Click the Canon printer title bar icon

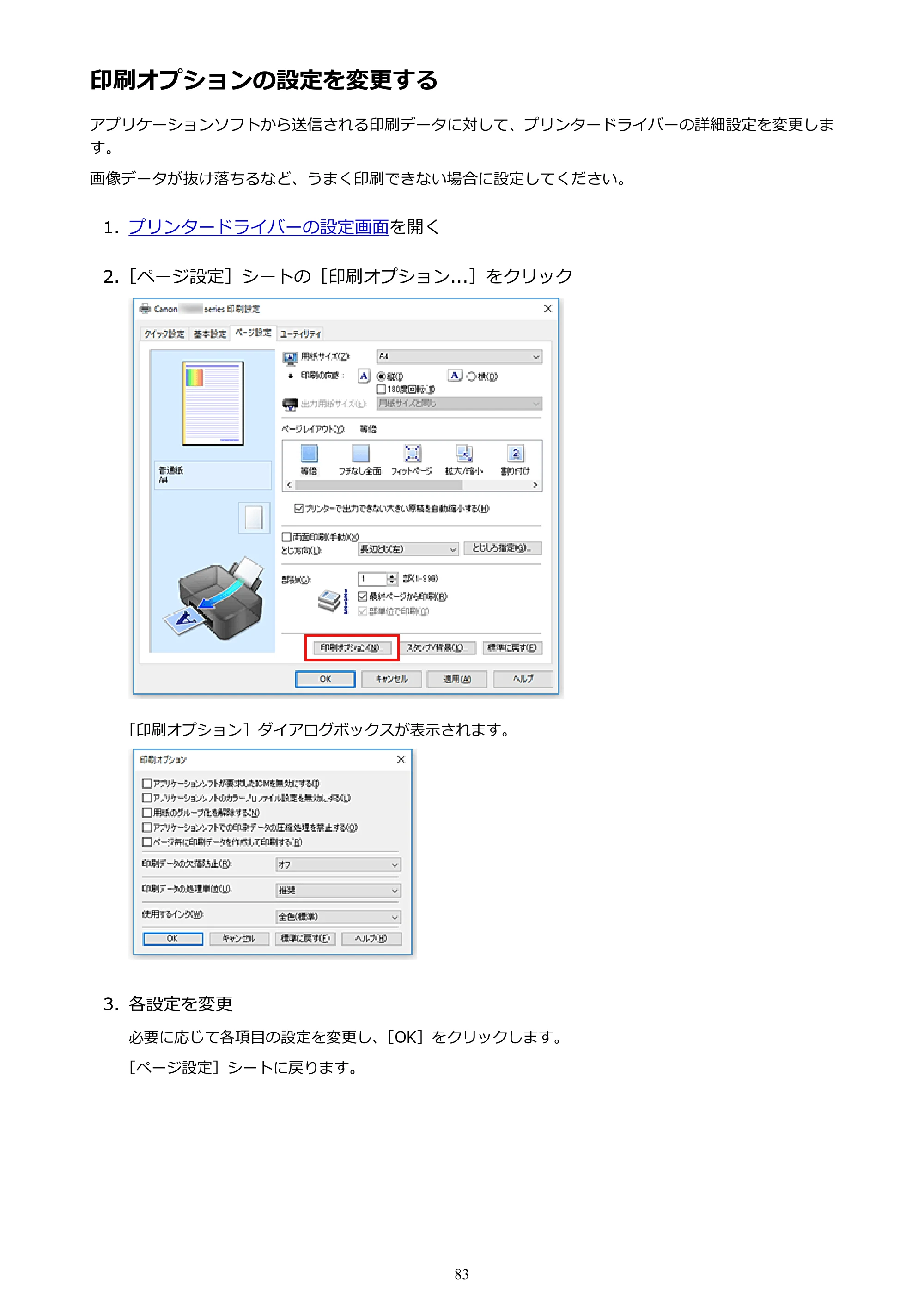[145, 308]
